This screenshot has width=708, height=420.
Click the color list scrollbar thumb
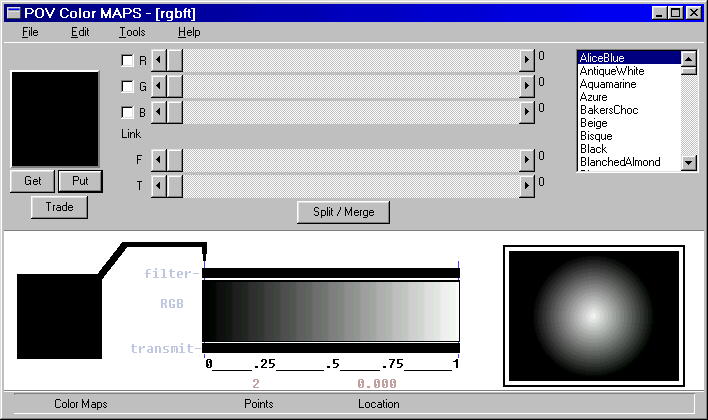[689, 70]
